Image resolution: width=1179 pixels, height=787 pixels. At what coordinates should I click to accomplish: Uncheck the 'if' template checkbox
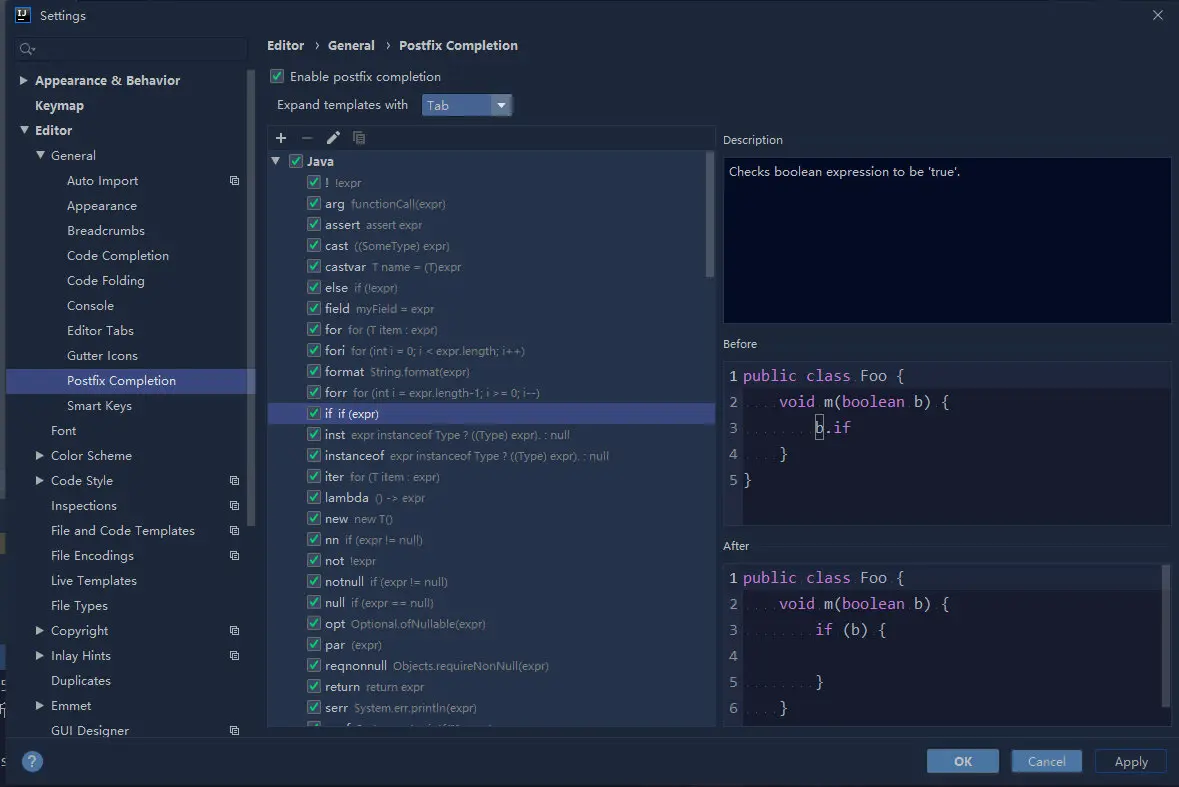coord(314,413)
